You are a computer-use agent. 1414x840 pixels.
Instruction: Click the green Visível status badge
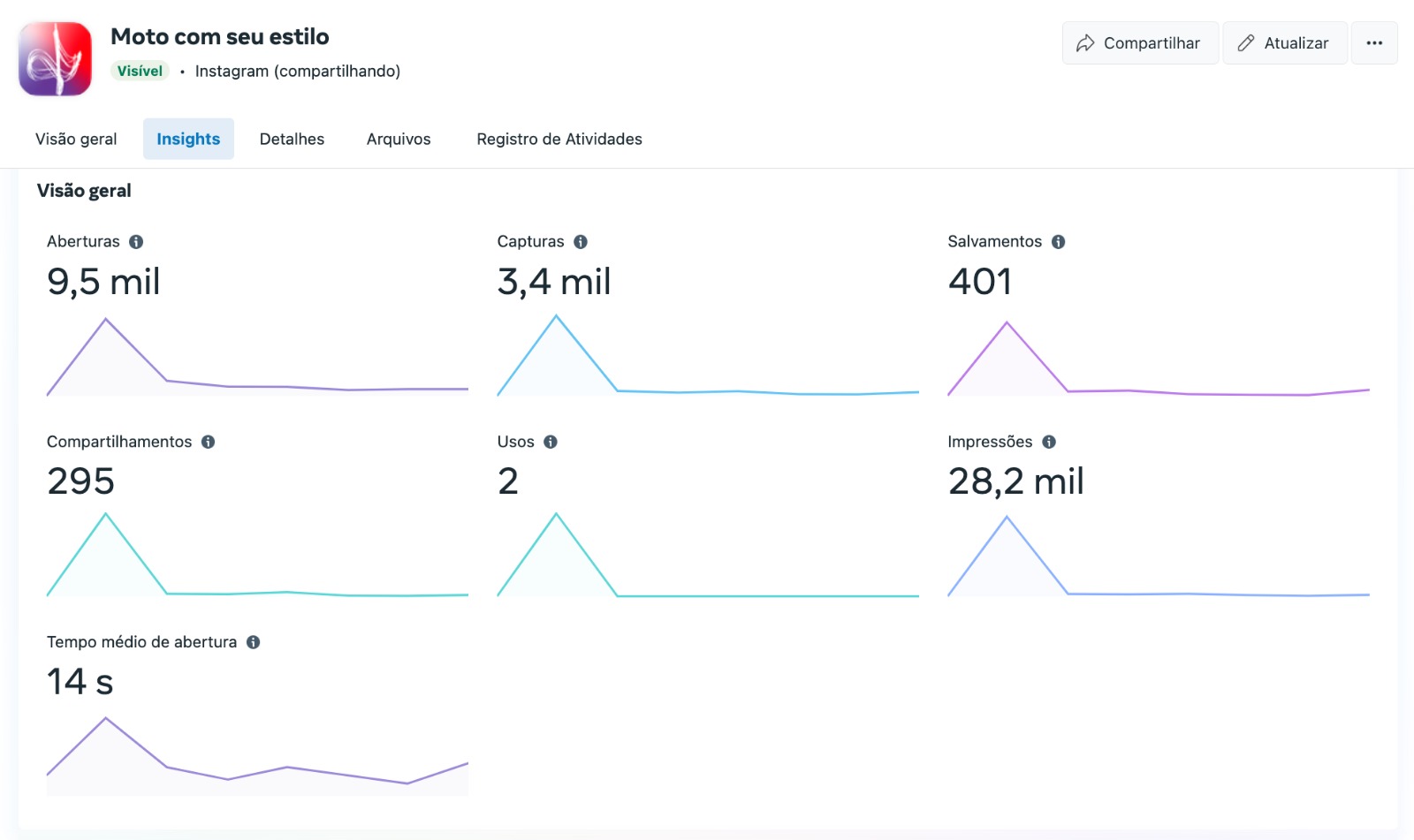tap(140, 72)
